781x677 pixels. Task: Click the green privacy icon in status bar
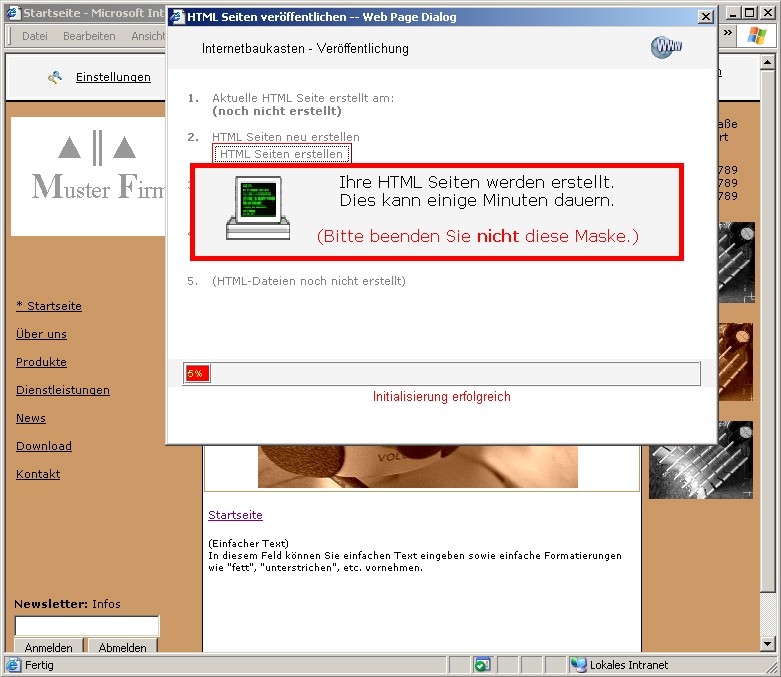coord(482,665)
